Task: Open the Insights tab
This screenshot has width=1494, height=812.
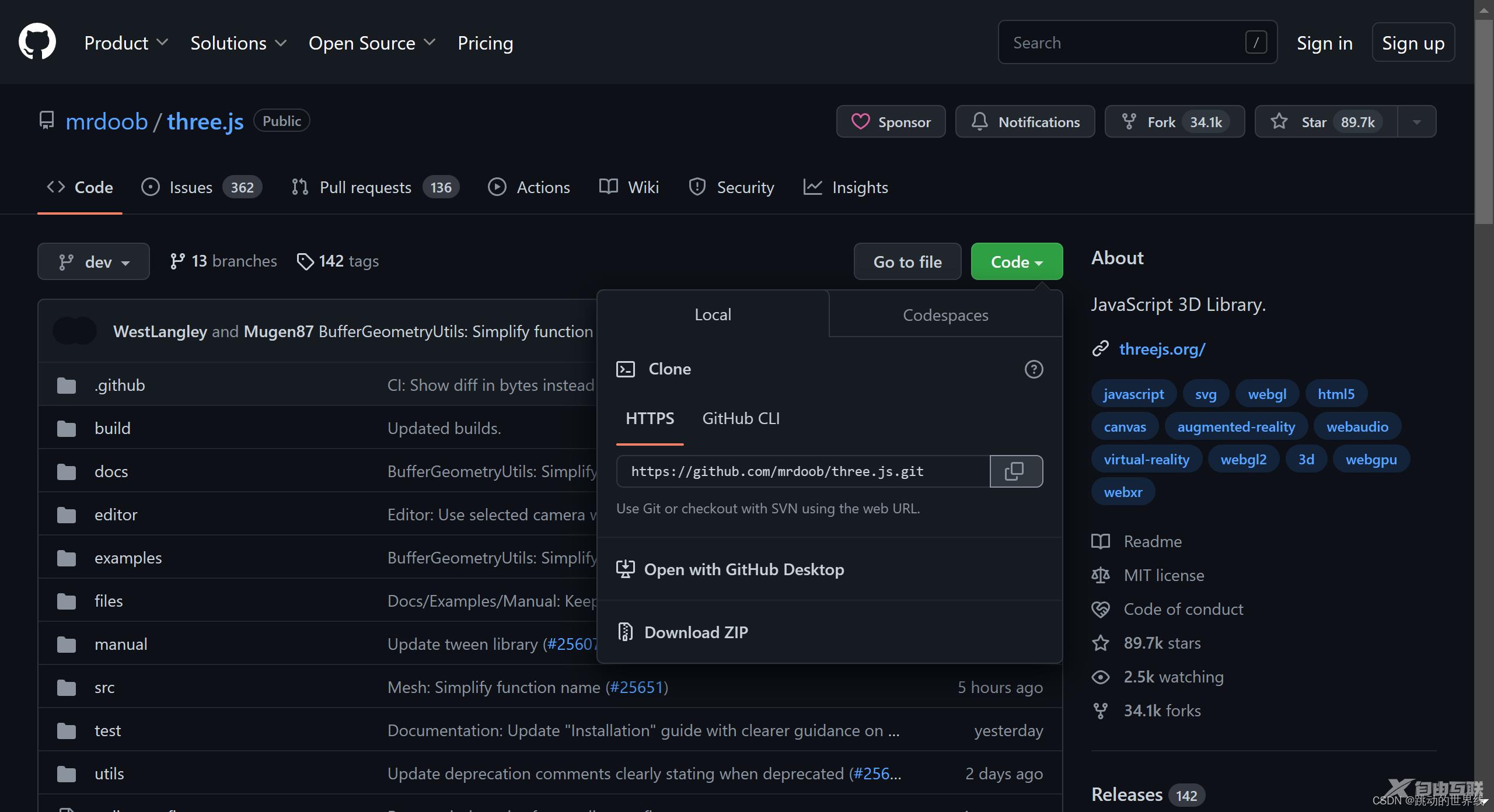Action: click(846, 187)
